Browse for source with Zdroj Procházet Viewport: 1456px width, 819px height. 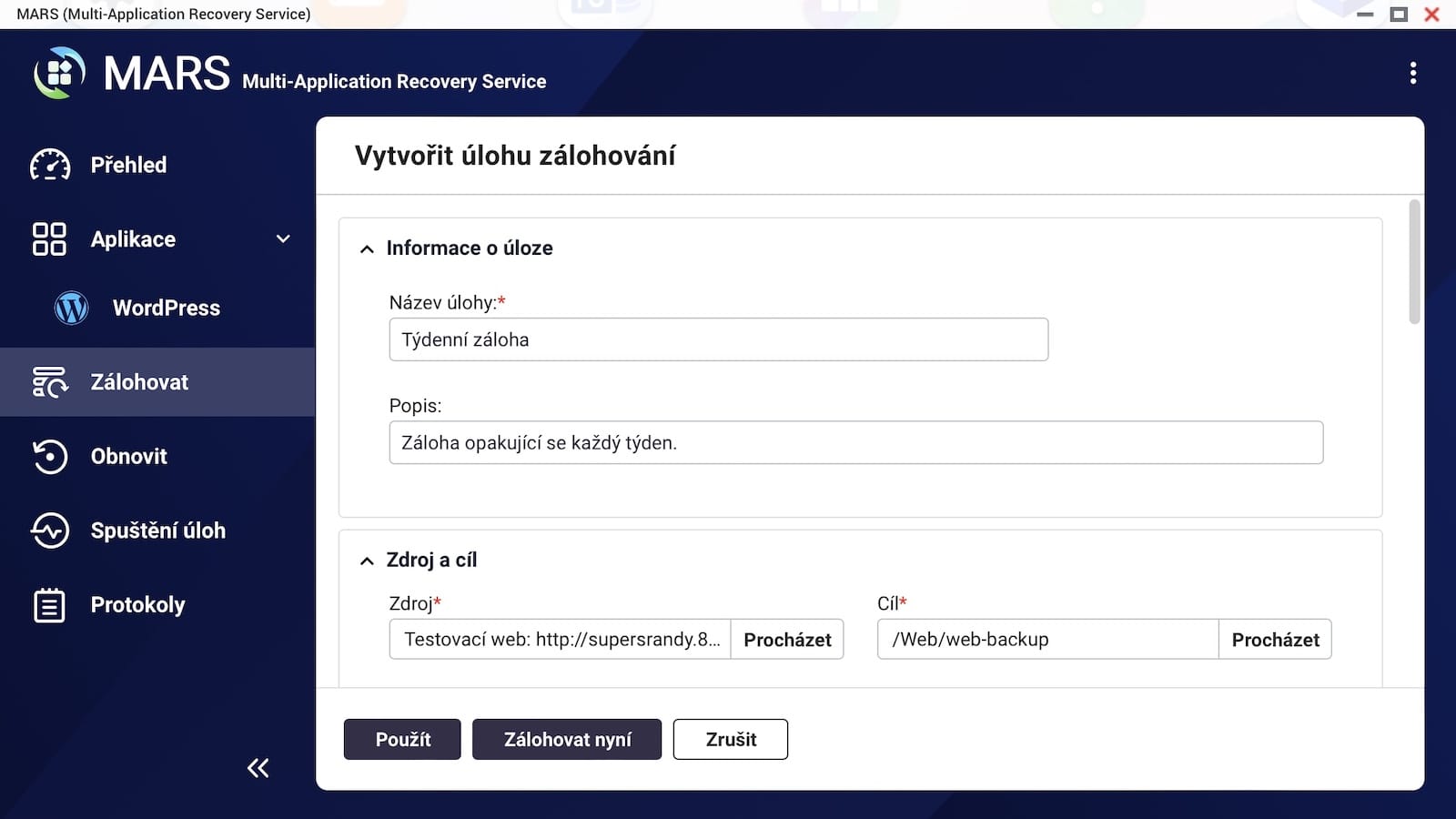(x=787, y=640)
